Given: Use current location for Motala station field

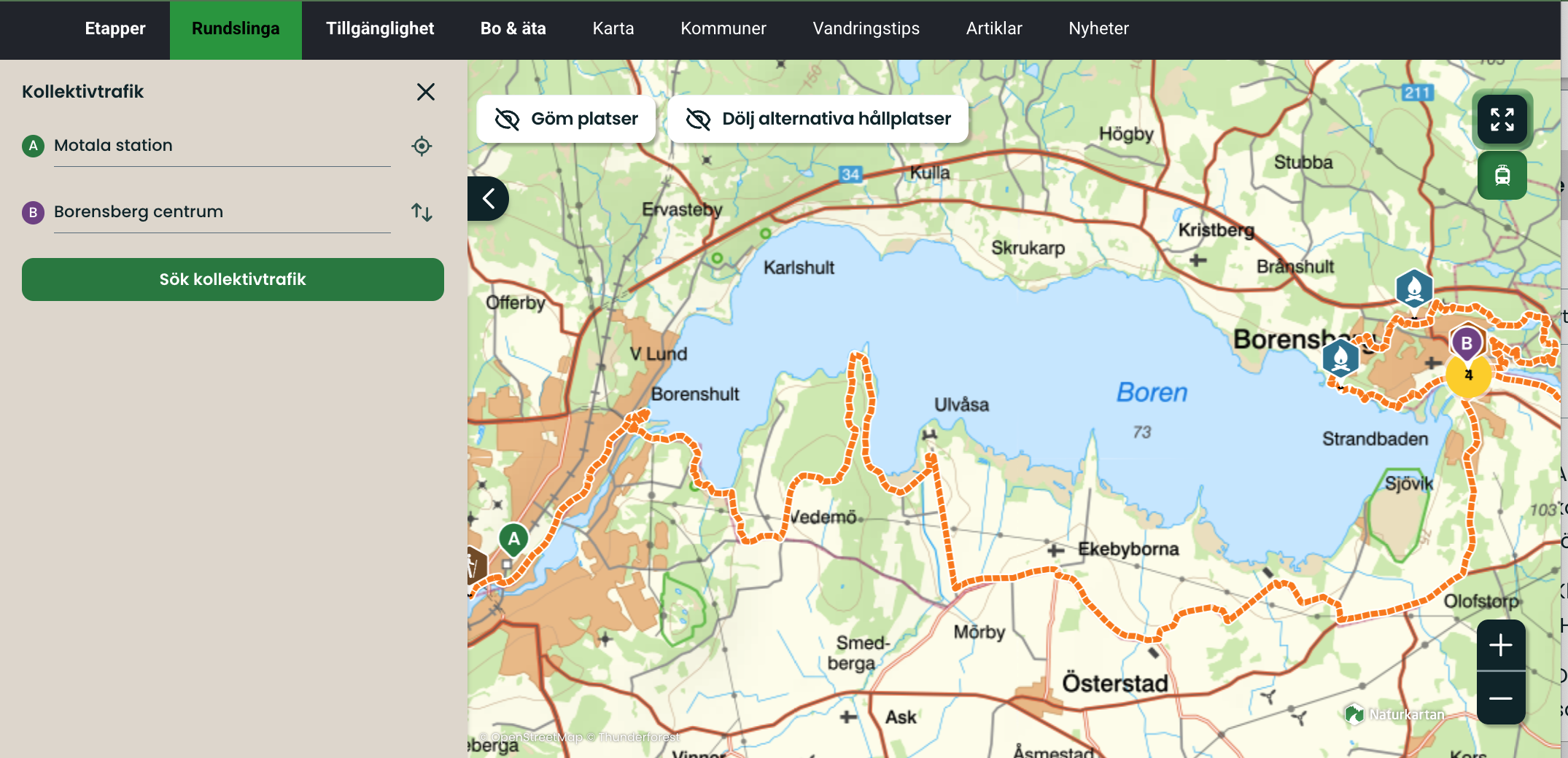Looking at the screenshot, I should (x=422, y=146).
